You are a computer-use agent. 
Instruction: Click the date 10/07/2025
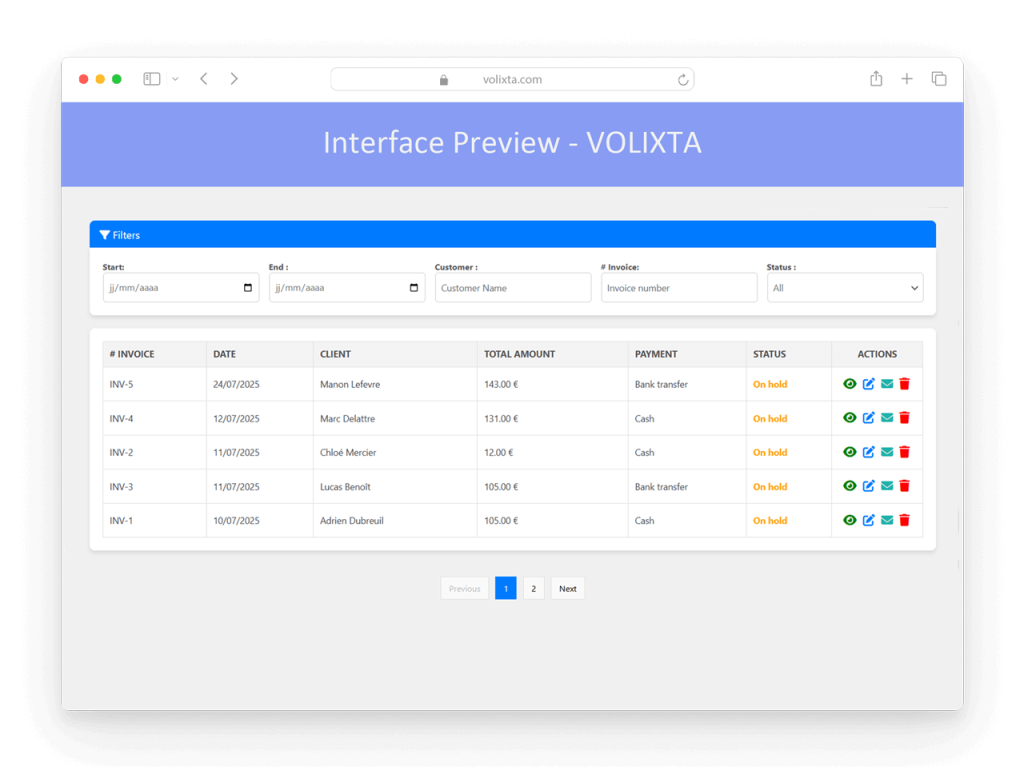[236, 521]
